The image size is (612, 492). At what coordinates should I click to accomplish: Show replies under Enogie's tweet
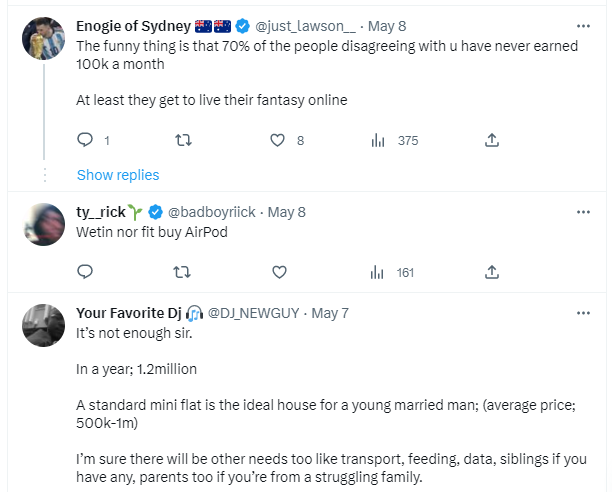point(118,175)
